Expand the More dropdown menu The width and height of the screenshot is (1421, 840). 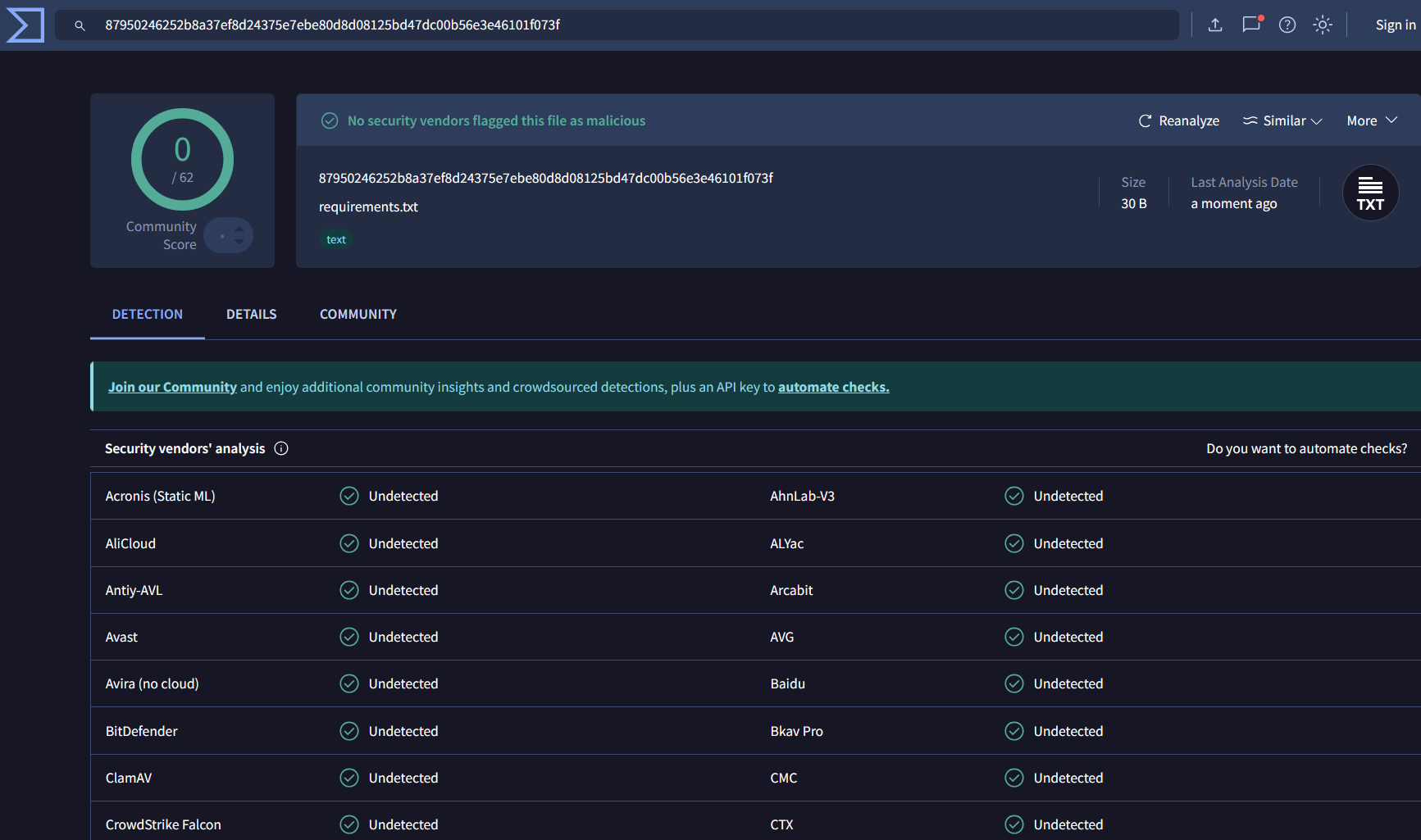[x=1372, y=120]
